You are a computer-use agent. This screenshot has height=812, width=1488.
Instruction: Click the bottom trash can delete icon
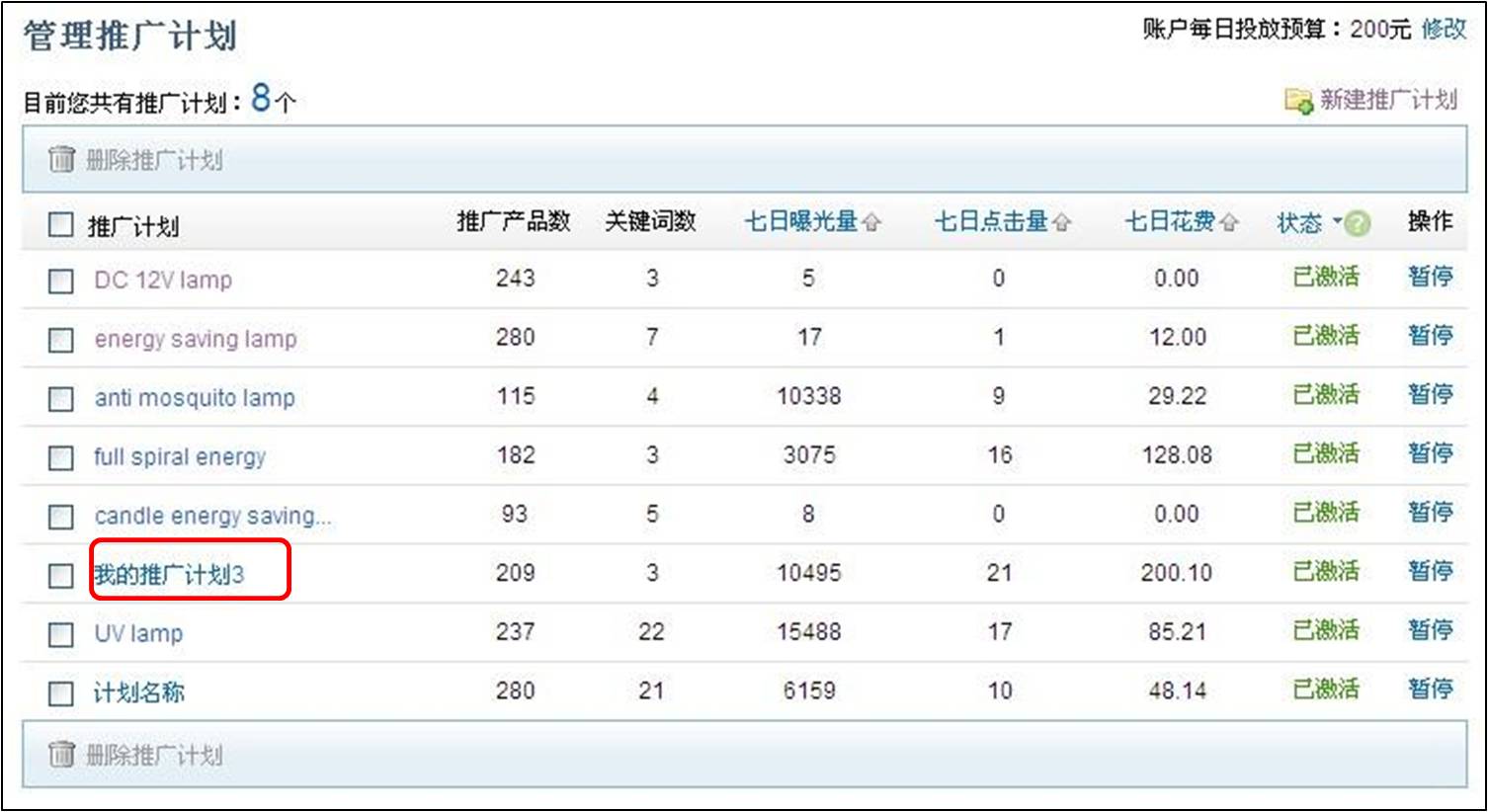(61, 755)
